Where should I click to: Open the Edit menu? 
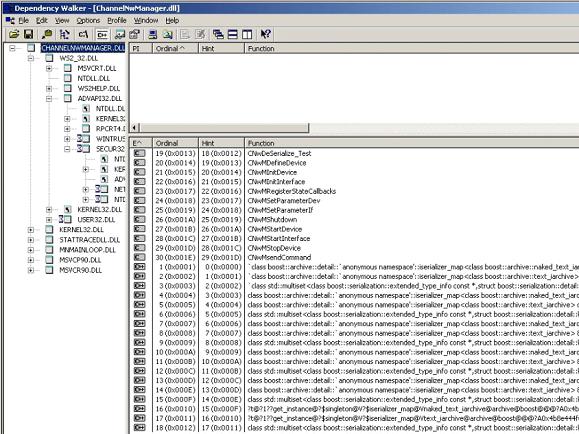click(41, 20)
